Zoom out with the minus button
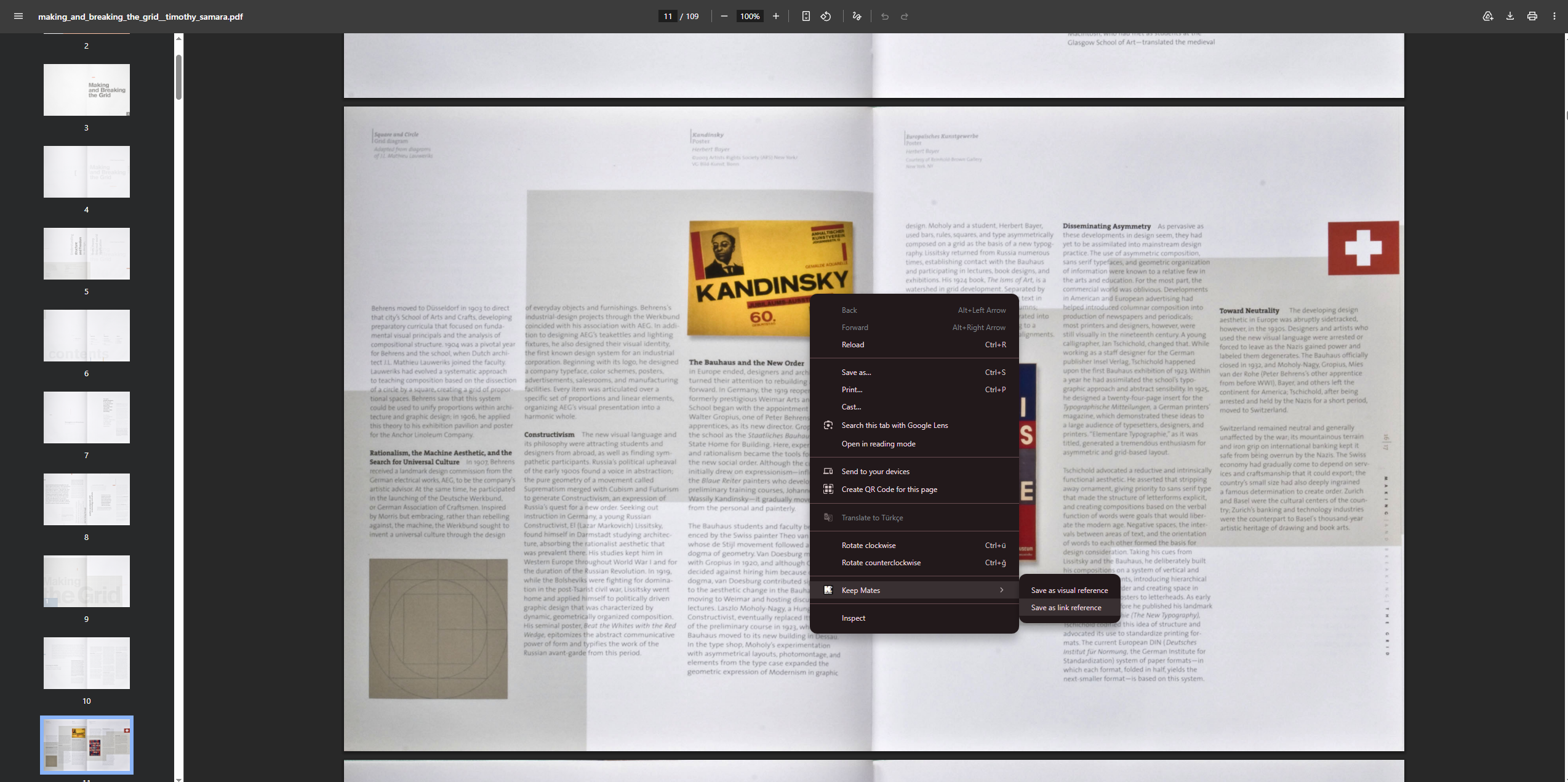This screenshot has width=1568, height=782. (724, 17)
